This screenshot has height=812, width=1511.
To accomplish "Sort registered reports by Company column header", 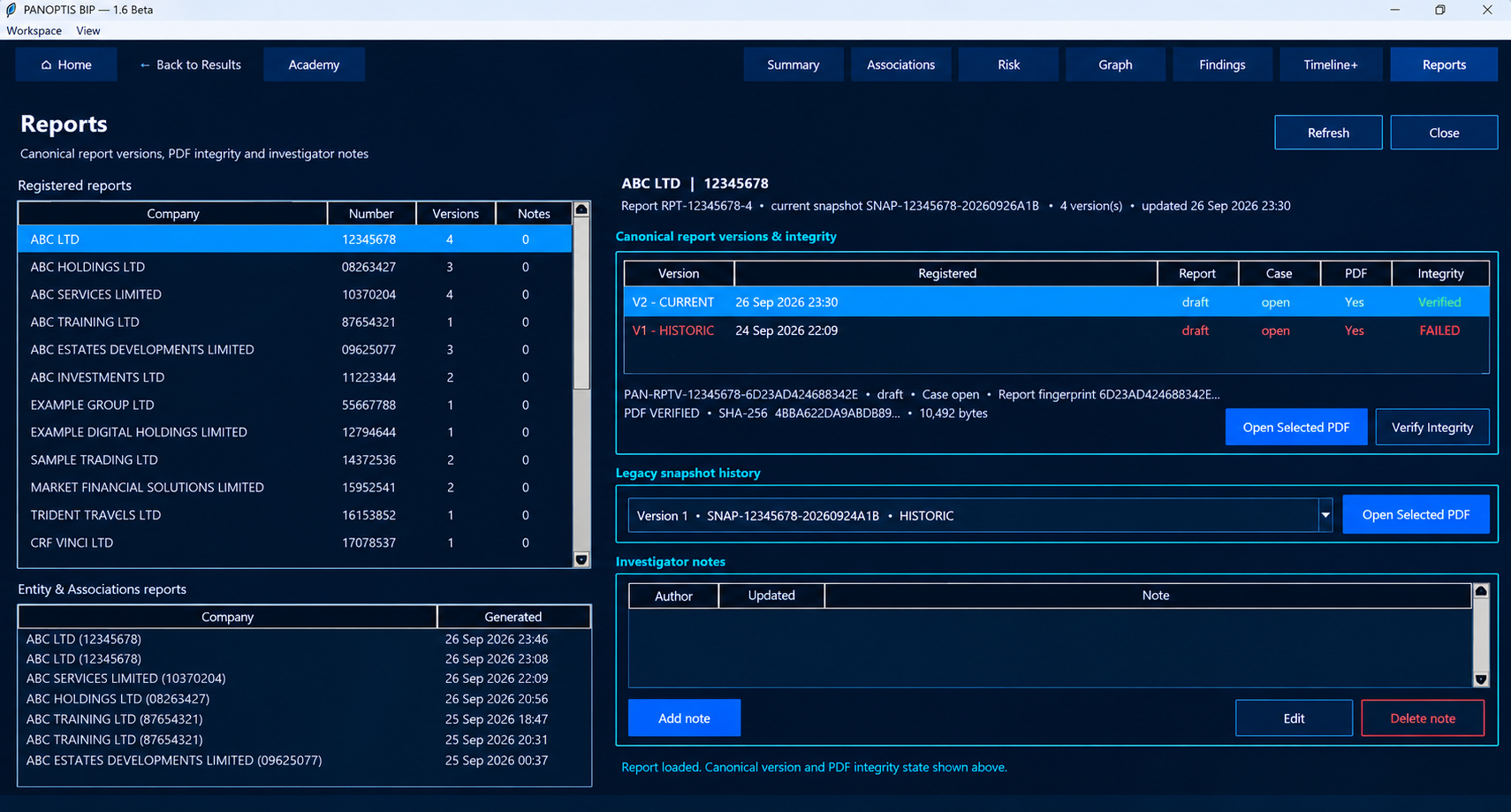I will point(173,214).
